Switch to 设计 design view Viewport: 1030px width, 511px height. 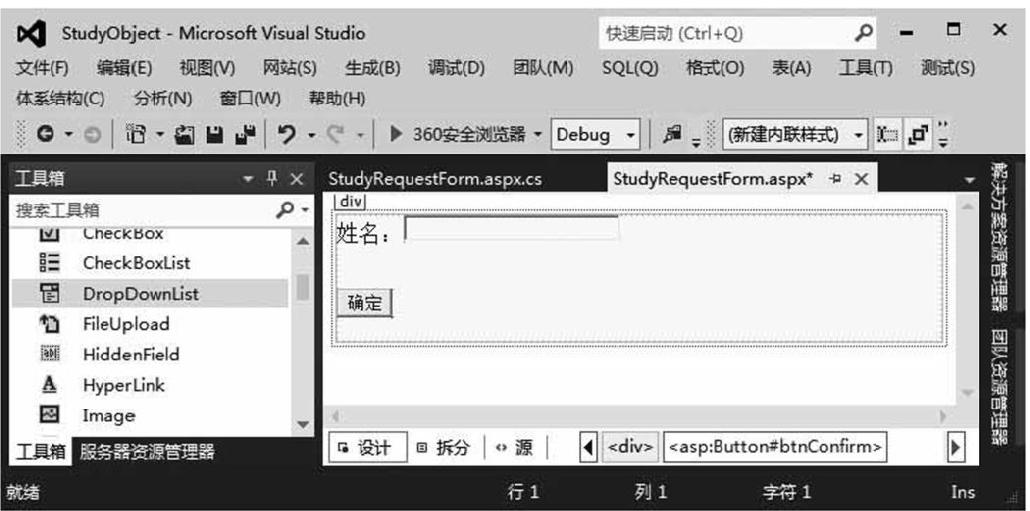coord(368,448)
